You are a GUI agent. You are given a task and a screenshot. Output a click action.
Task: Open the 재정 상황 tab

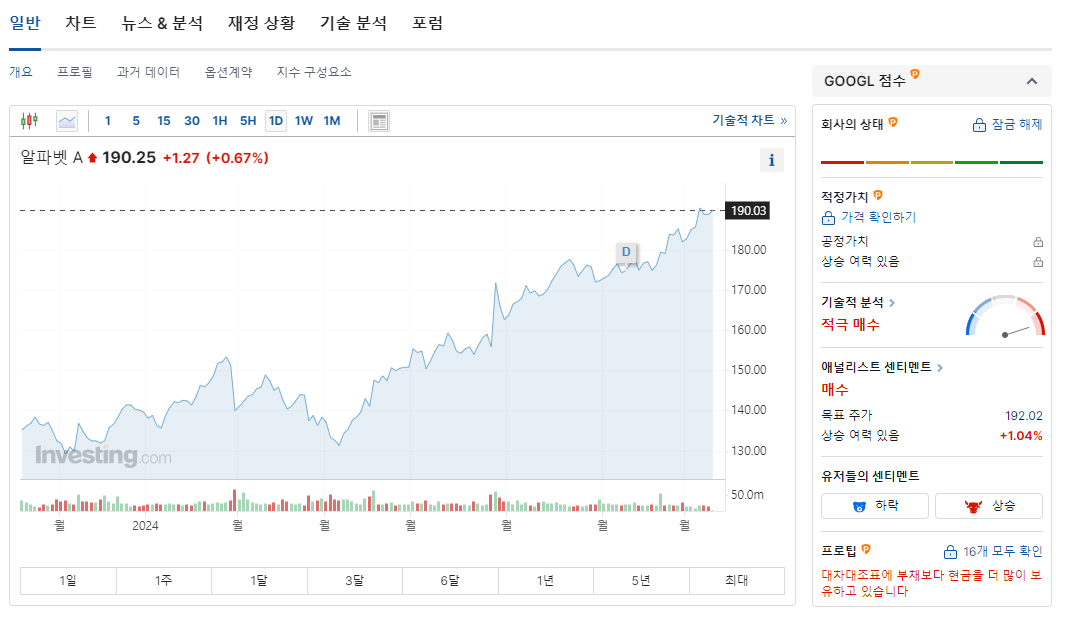[262, 23]
